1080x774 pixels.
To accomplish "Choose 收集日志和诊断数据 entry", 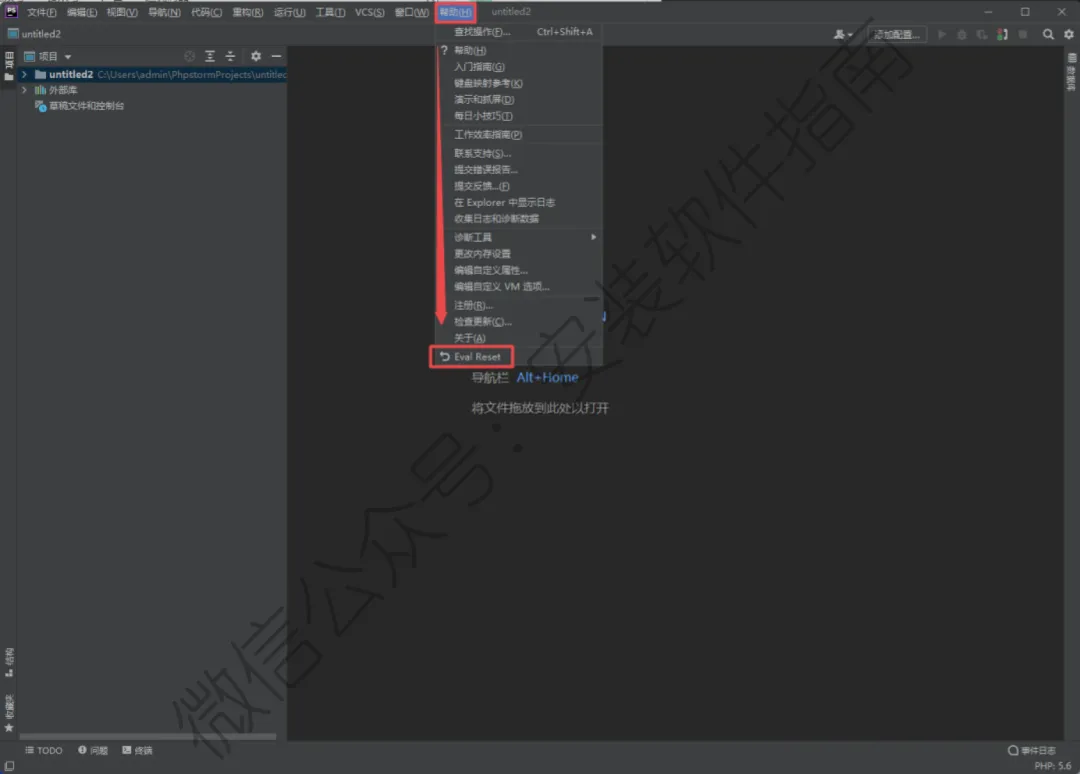I will [519, 219].
